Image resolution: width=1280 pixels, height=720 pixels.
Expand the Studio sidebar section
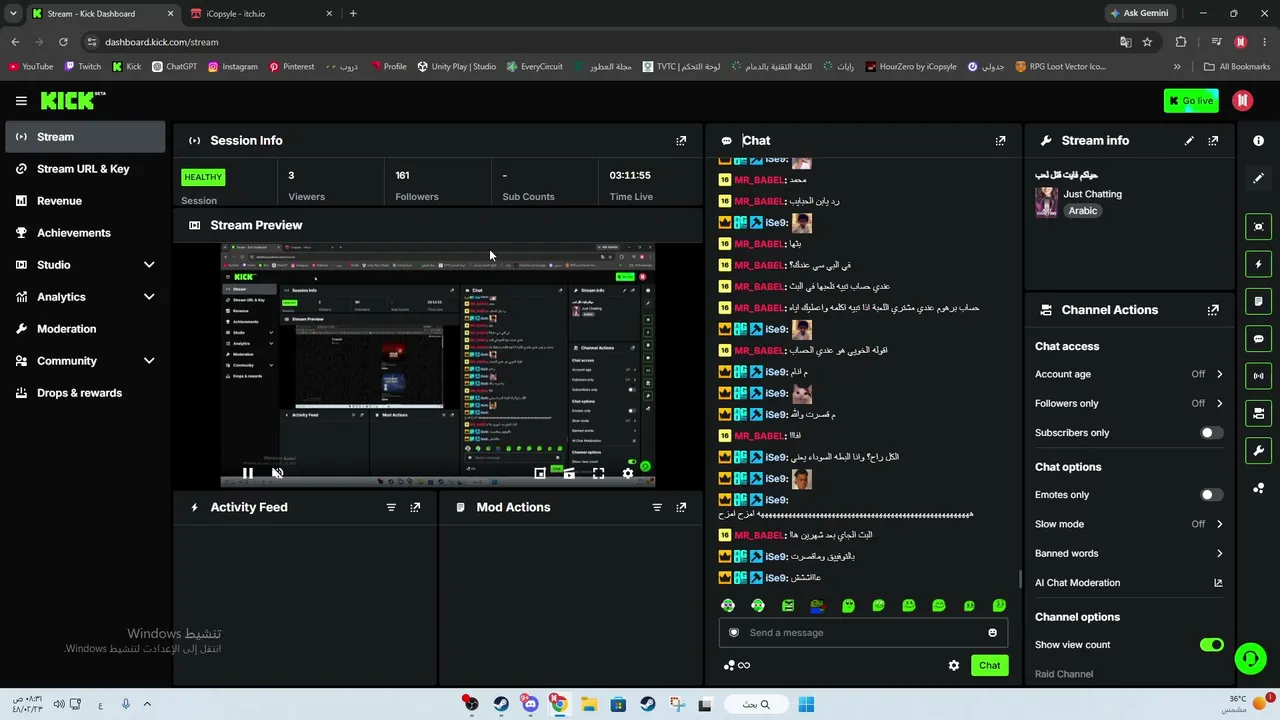149,265
